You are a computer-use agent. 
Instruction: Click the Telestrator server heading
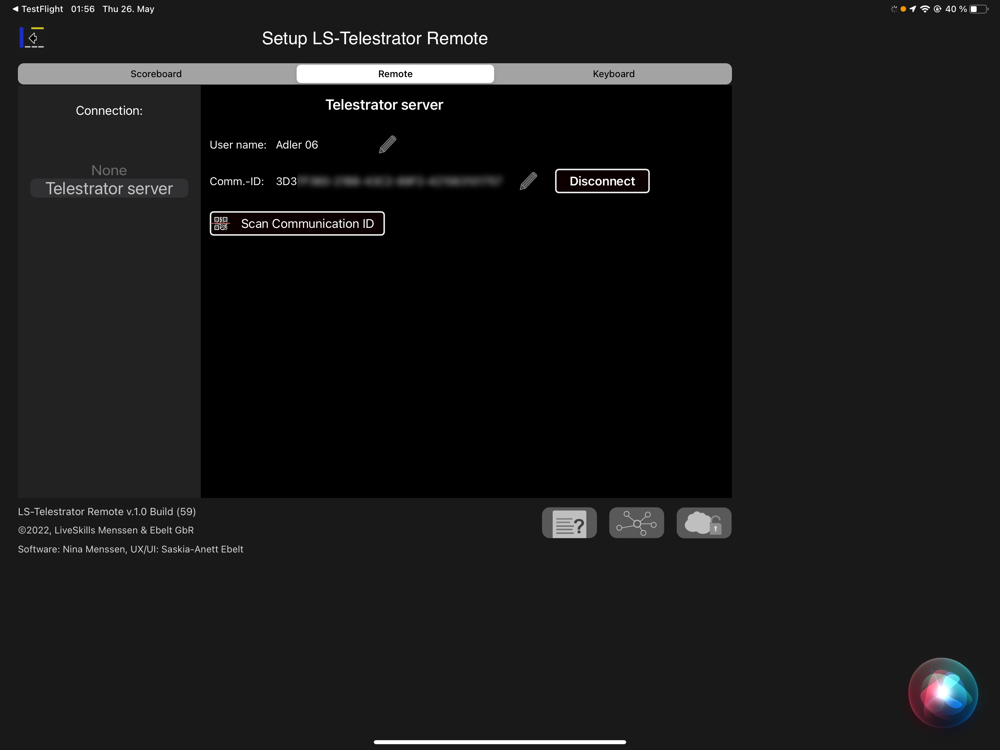(x=384, y=105)
